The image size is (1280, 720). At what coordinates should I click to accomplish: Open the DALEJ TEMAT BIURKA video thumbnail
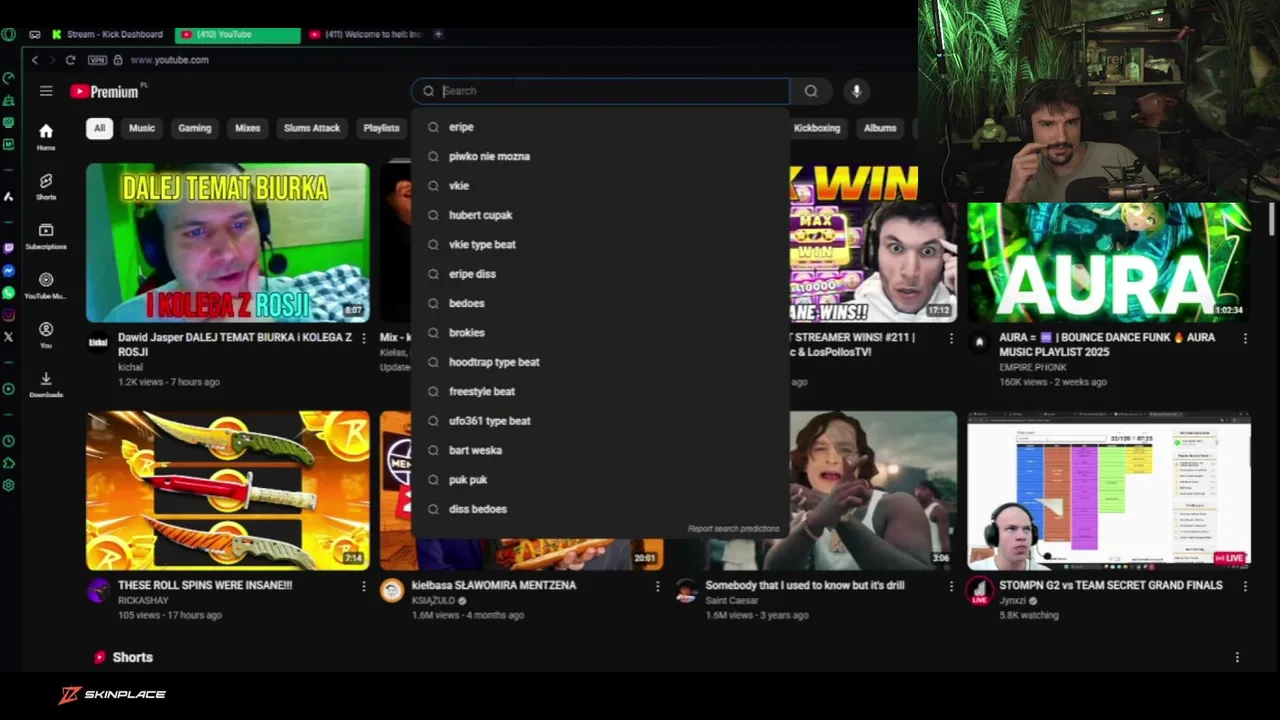227,243
